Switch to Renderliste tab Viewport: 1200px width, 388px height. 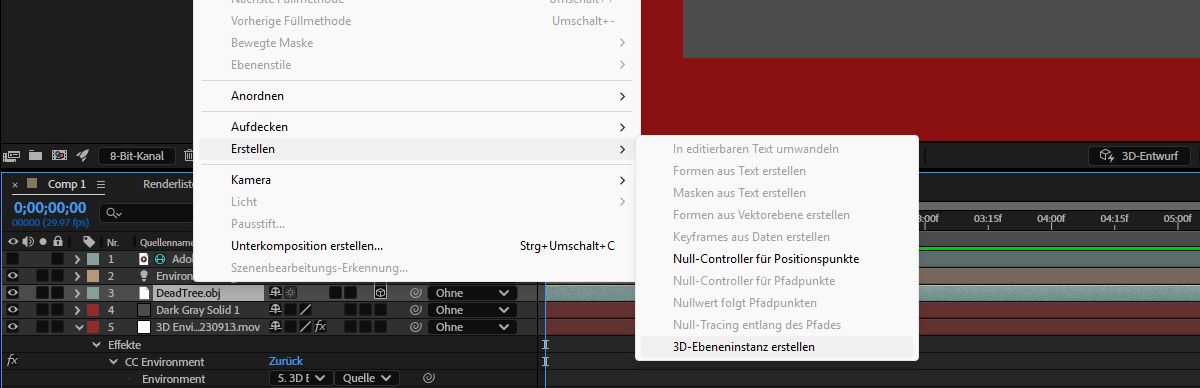pyautogui.click(x=167, y=185)
